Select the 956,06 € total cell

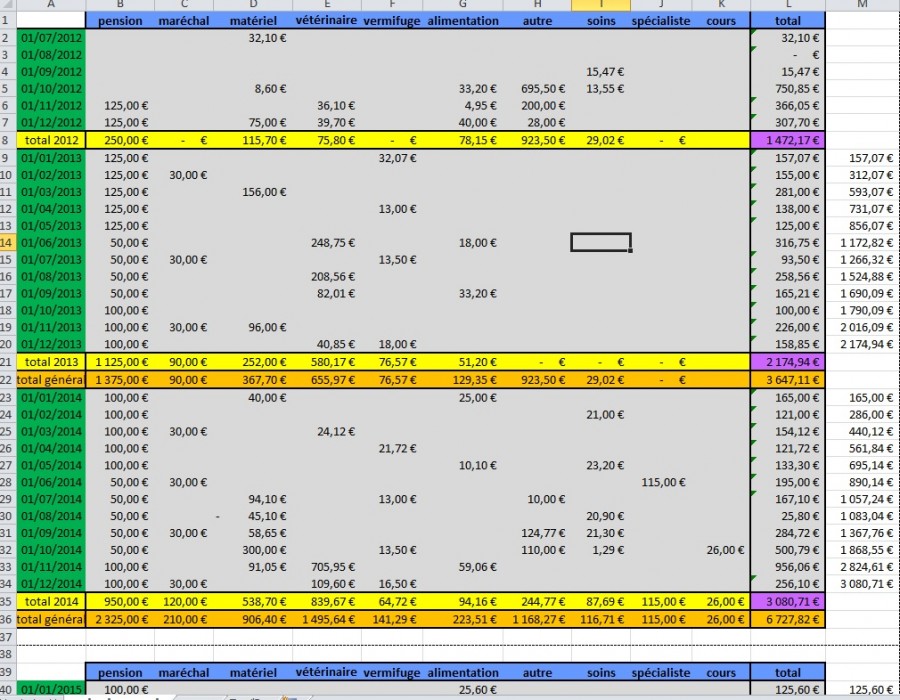point(788,567)
